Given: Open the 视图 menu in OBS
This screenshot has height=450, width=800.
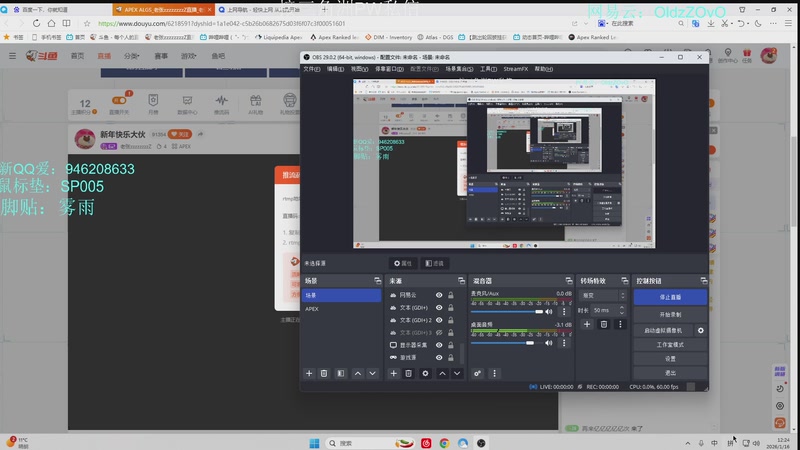Looking at the screenshot, I should (x=359, y=69).
